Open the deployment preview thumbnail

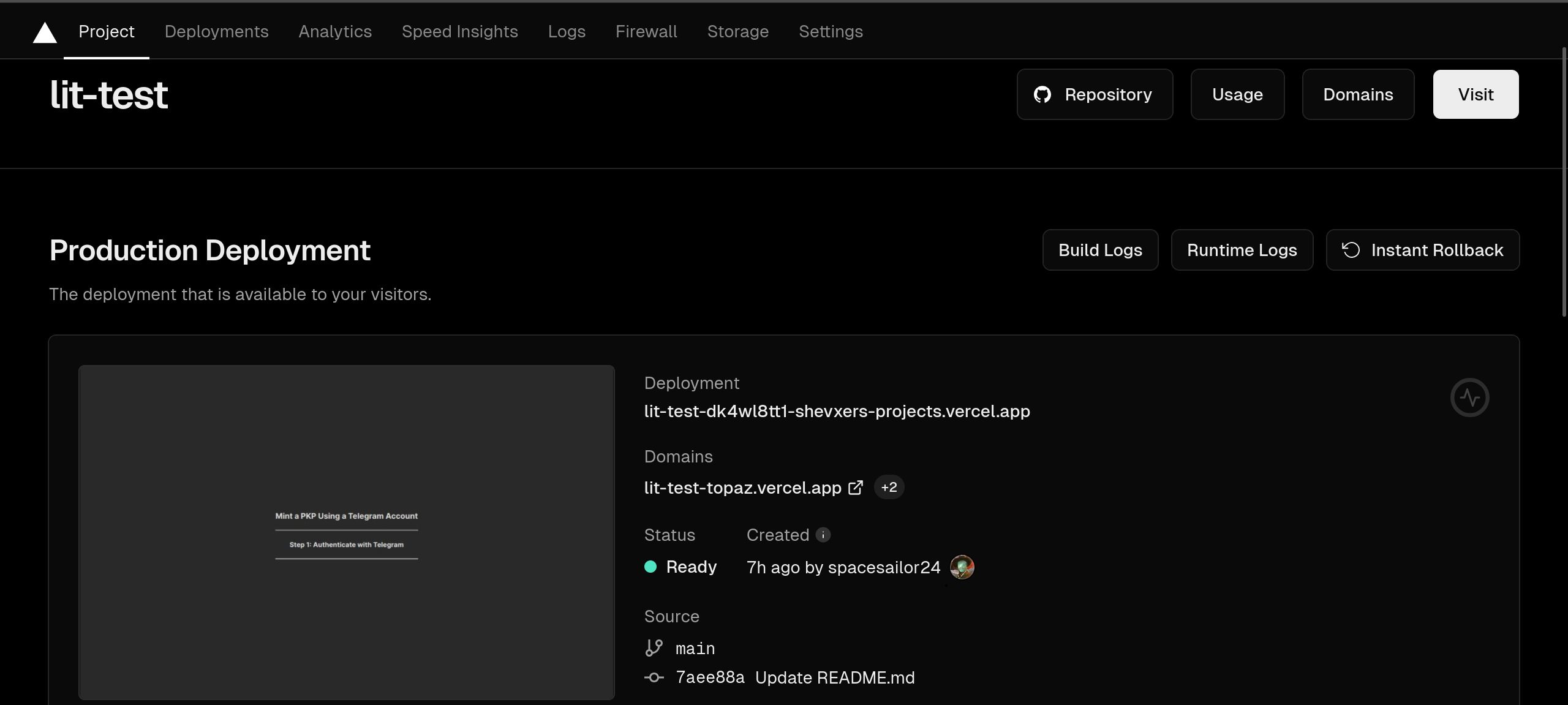click(347, 532)
